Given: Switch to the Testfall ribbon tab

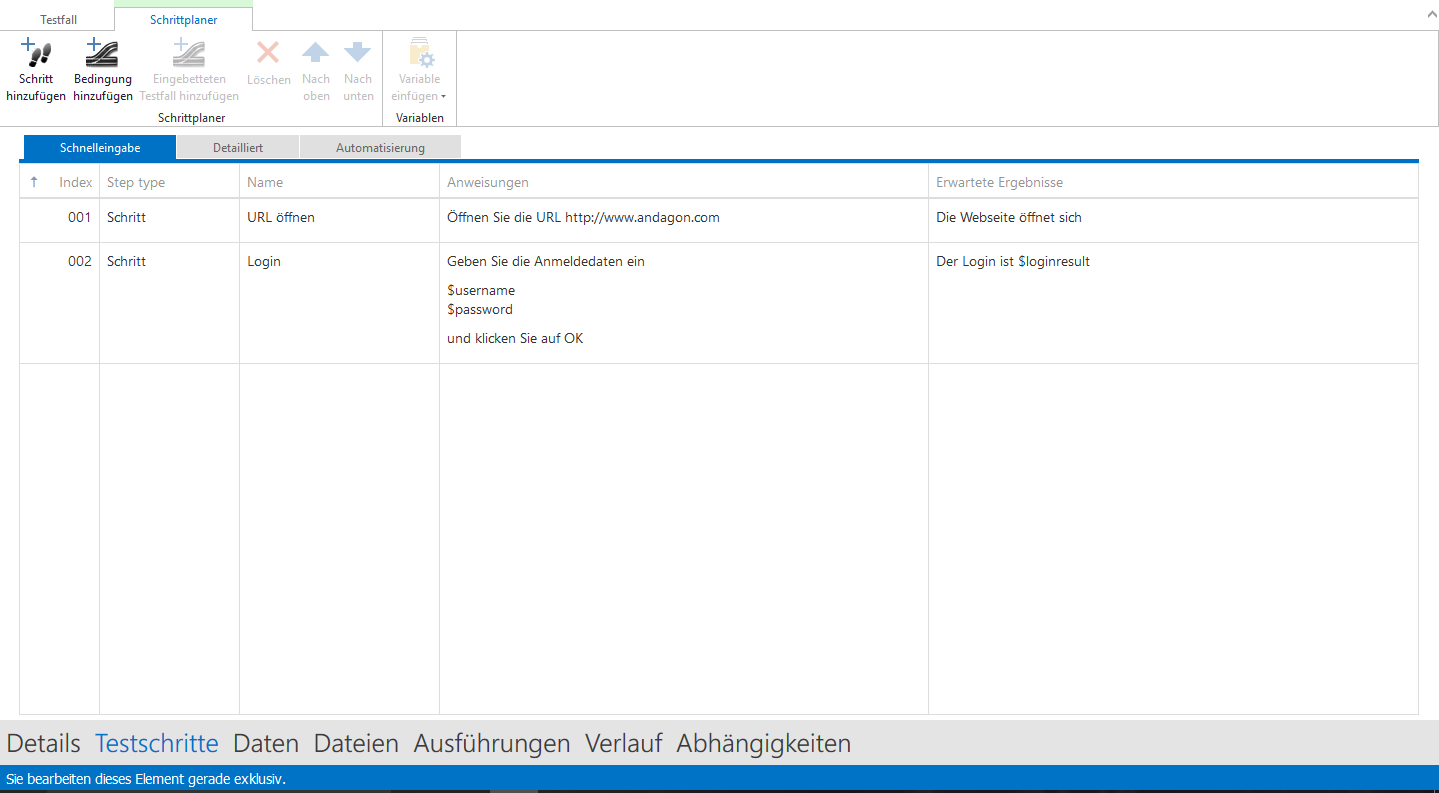Looking at the screenshot, I should pos(58,20).
